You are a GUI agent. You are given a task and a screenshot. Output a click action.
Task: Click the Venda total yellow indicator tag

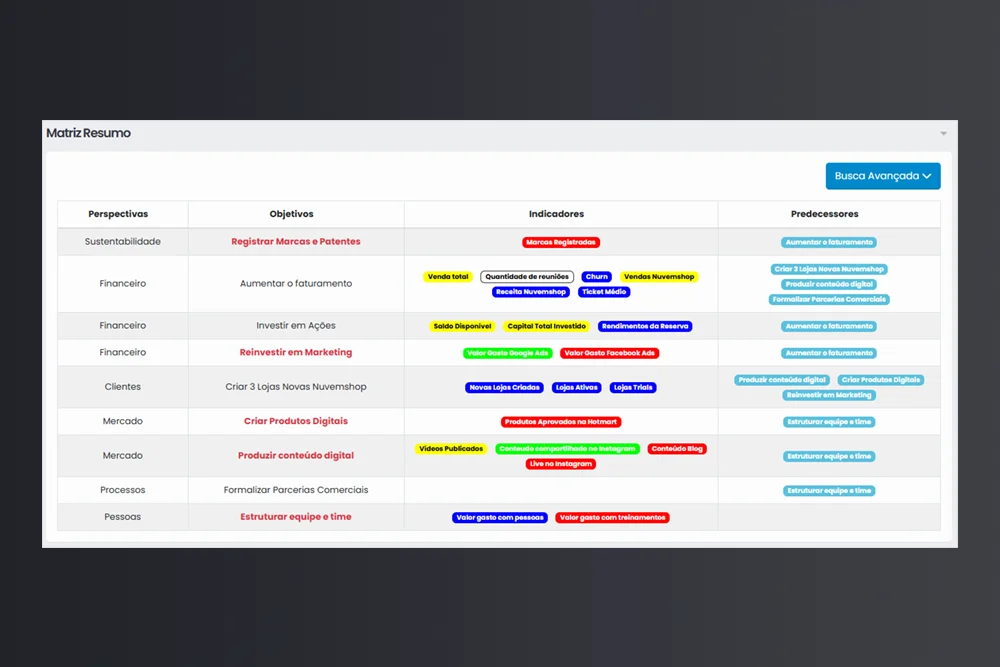click(x=447, y=277)
